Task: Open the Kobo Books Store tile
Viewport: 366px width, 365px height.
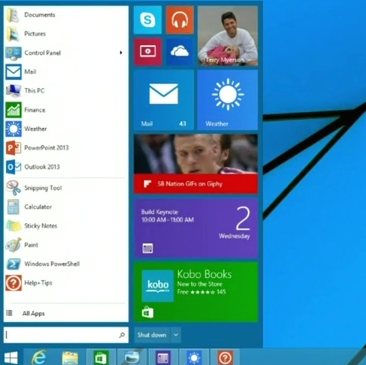Action: click(x=196, y=292)
